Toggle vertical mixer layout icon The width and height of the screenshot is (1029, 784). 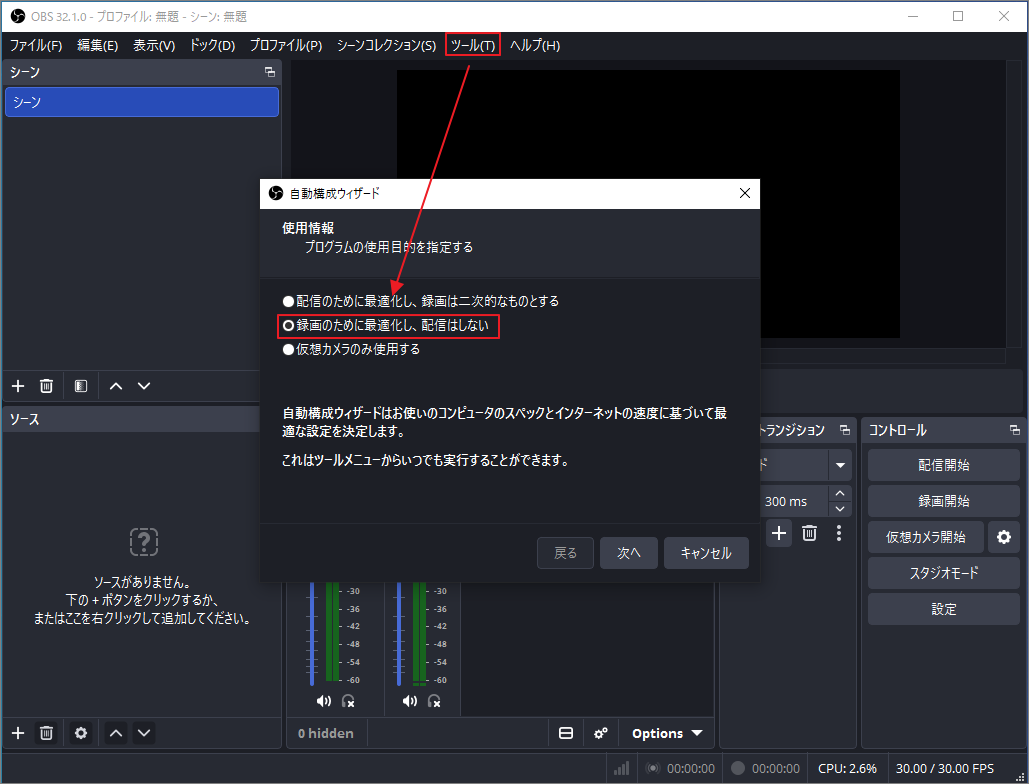pos(565,733)
